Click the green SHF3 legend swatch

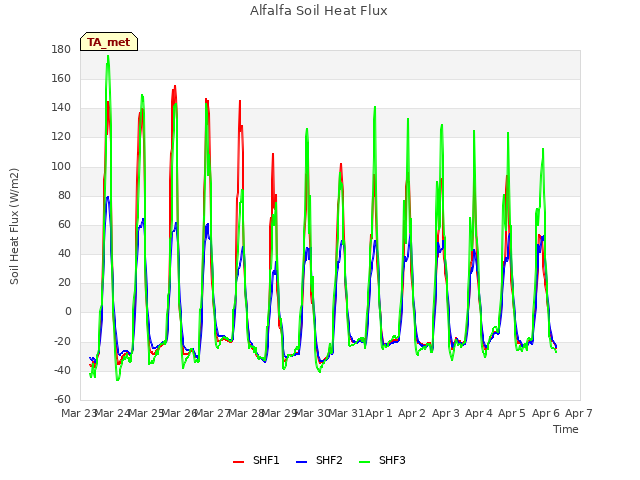(364, 462)
